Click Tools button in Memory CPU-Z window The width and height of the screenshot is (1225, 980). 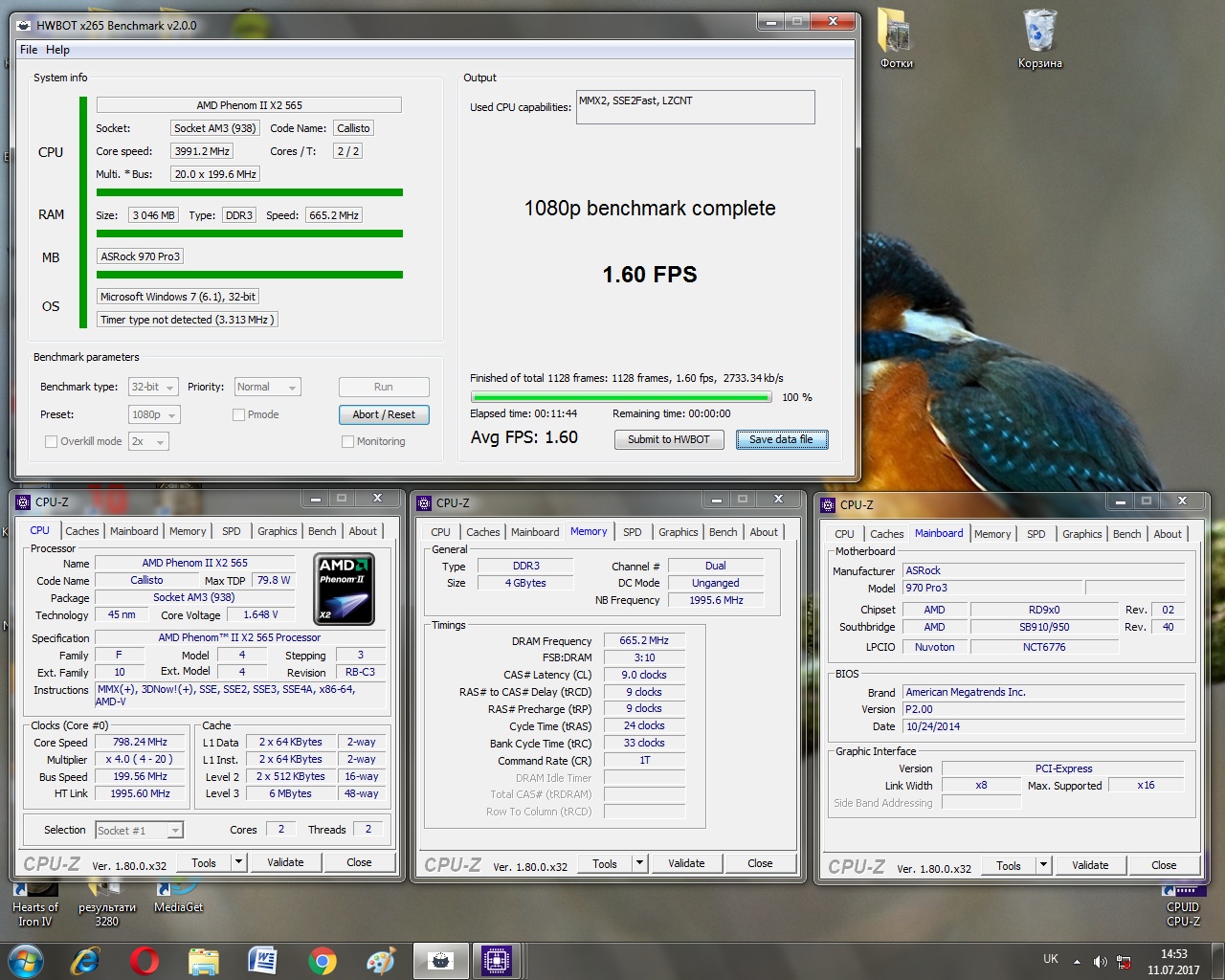(605, 863)
